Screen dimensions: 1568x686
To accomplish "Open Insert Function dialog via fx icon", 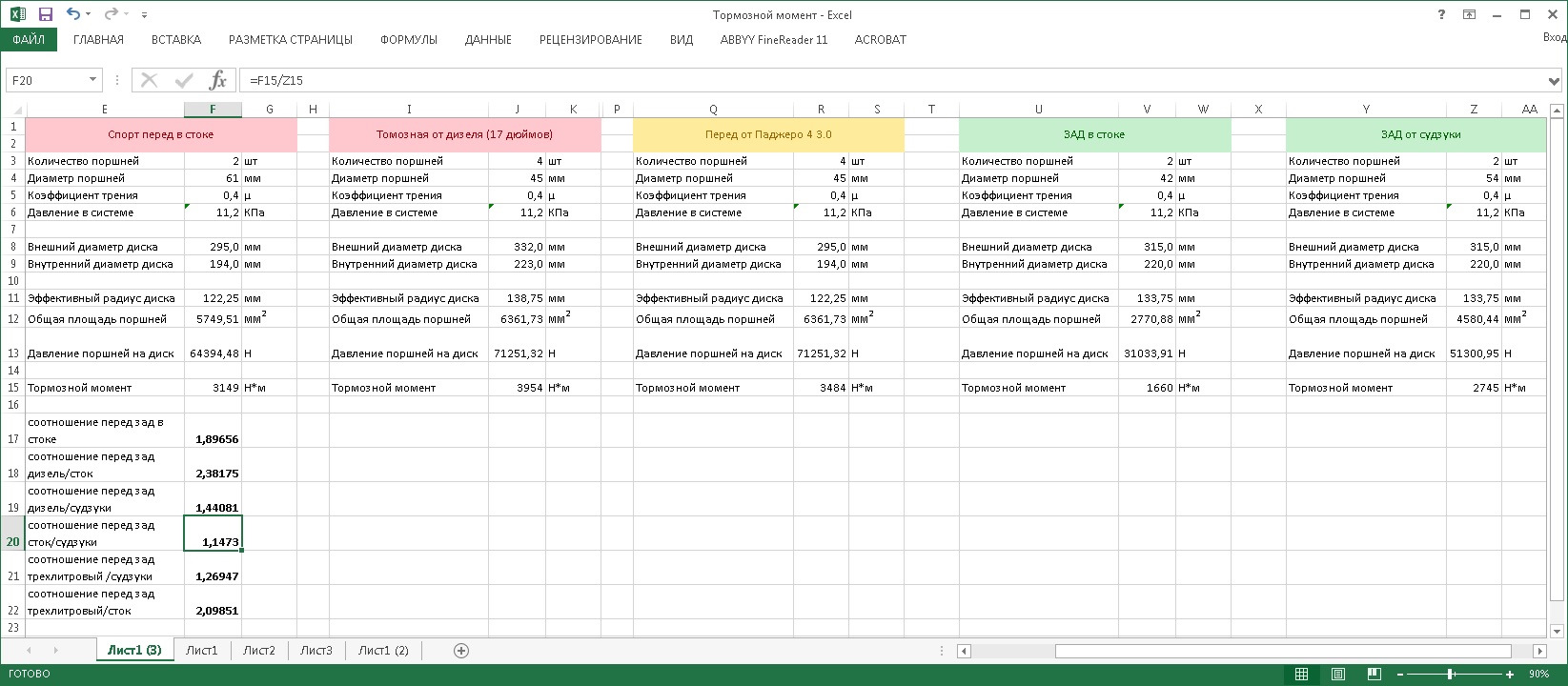I will [218, 80].
